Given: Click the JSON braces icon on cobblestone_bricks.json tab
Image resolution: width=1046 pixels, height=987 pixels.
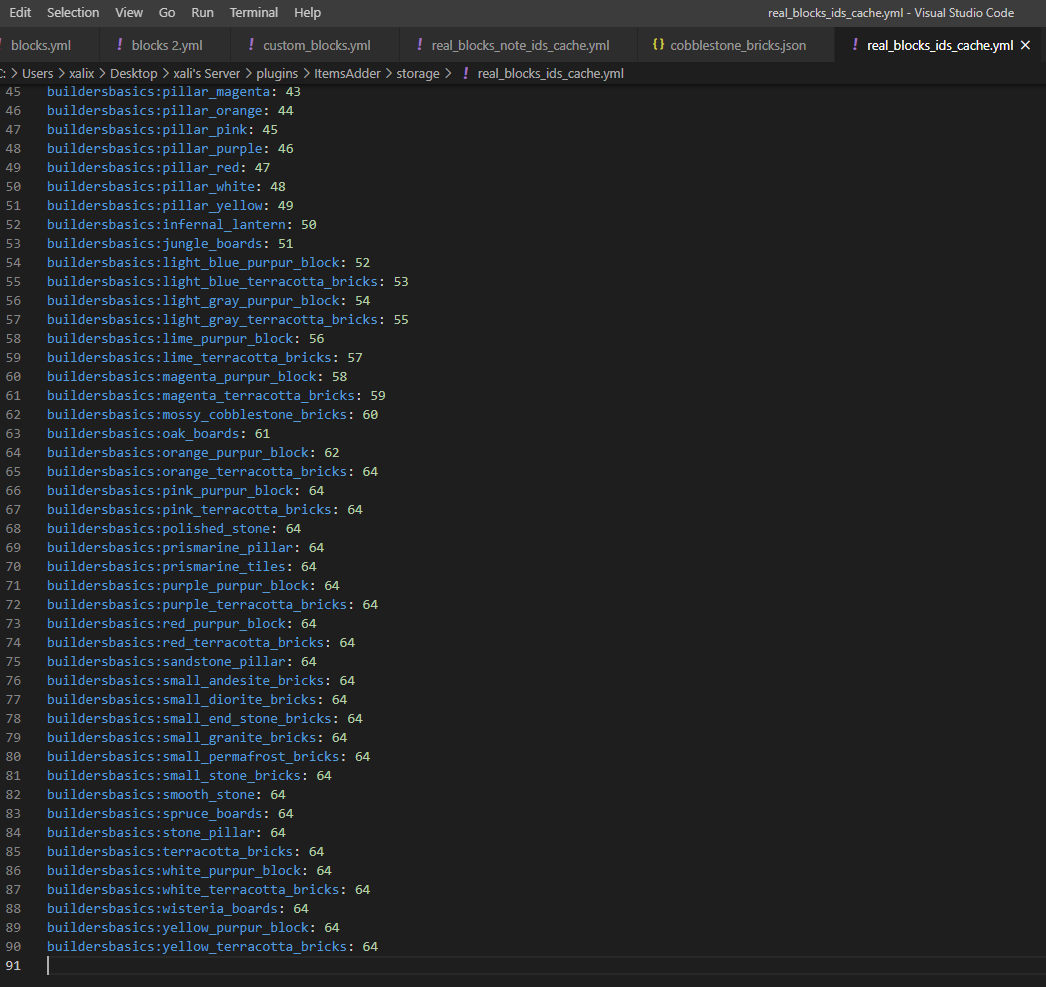Looking at the screenshot, I should point(659,44).
